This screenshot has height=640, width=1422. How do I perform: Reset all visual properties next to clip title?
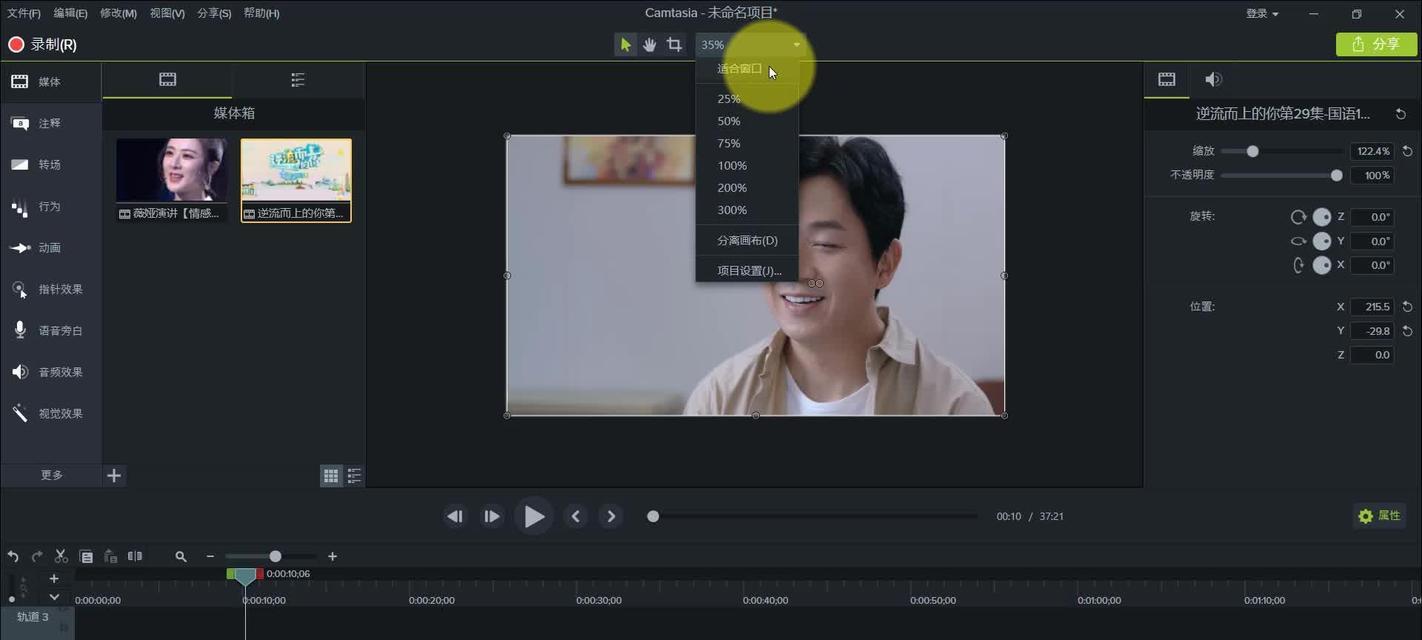coord(1401,114)
